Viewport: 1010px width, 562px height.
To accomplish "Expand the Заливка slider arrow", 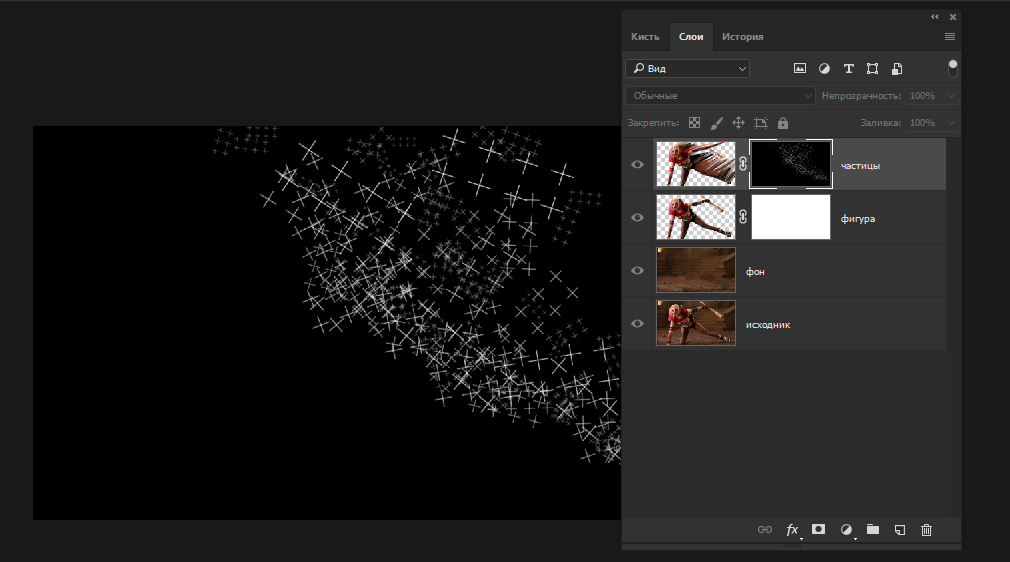I will (951, 123).
